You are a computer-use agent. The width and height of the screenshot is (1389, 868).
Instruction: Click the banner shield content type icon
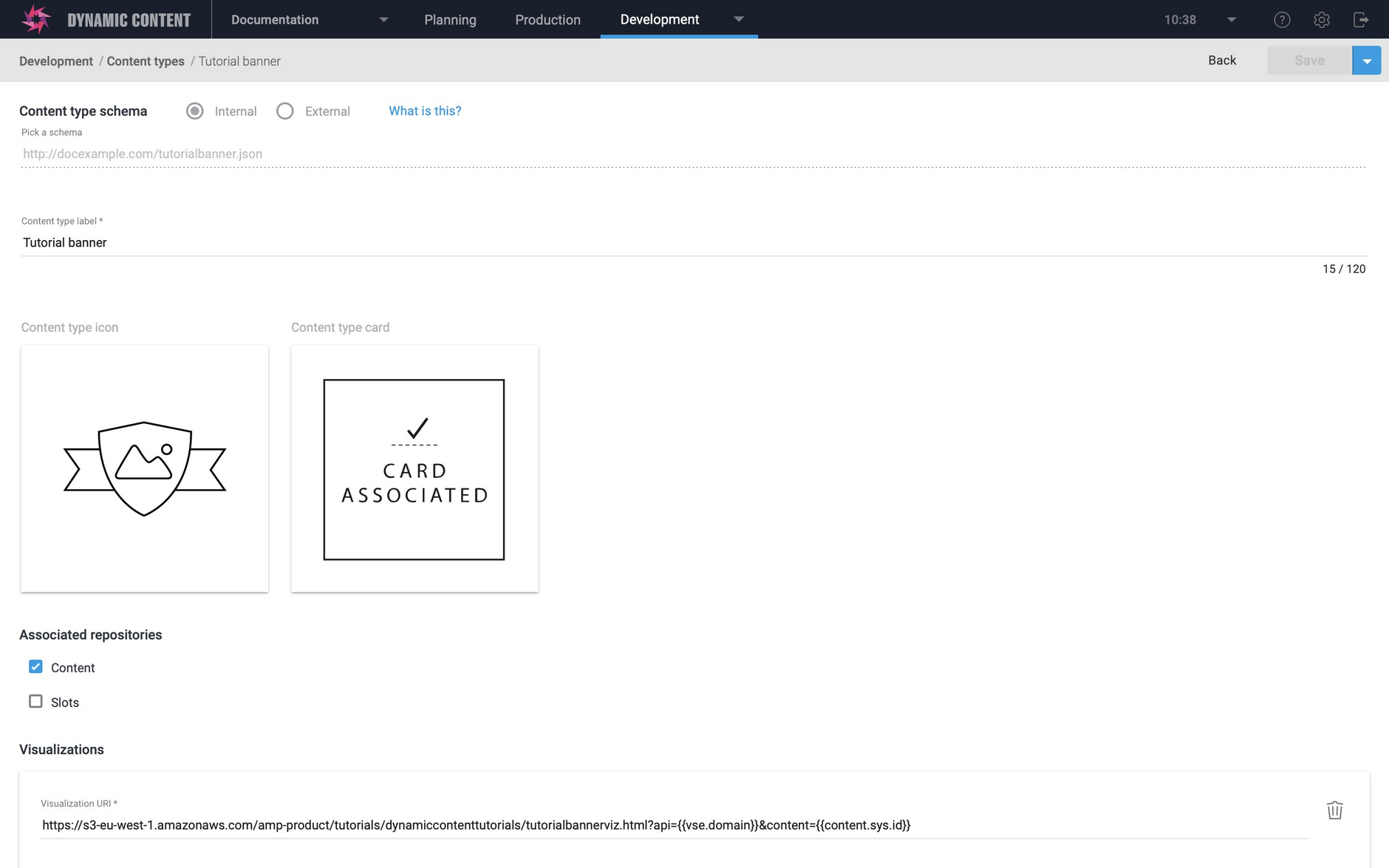[145, 468]
